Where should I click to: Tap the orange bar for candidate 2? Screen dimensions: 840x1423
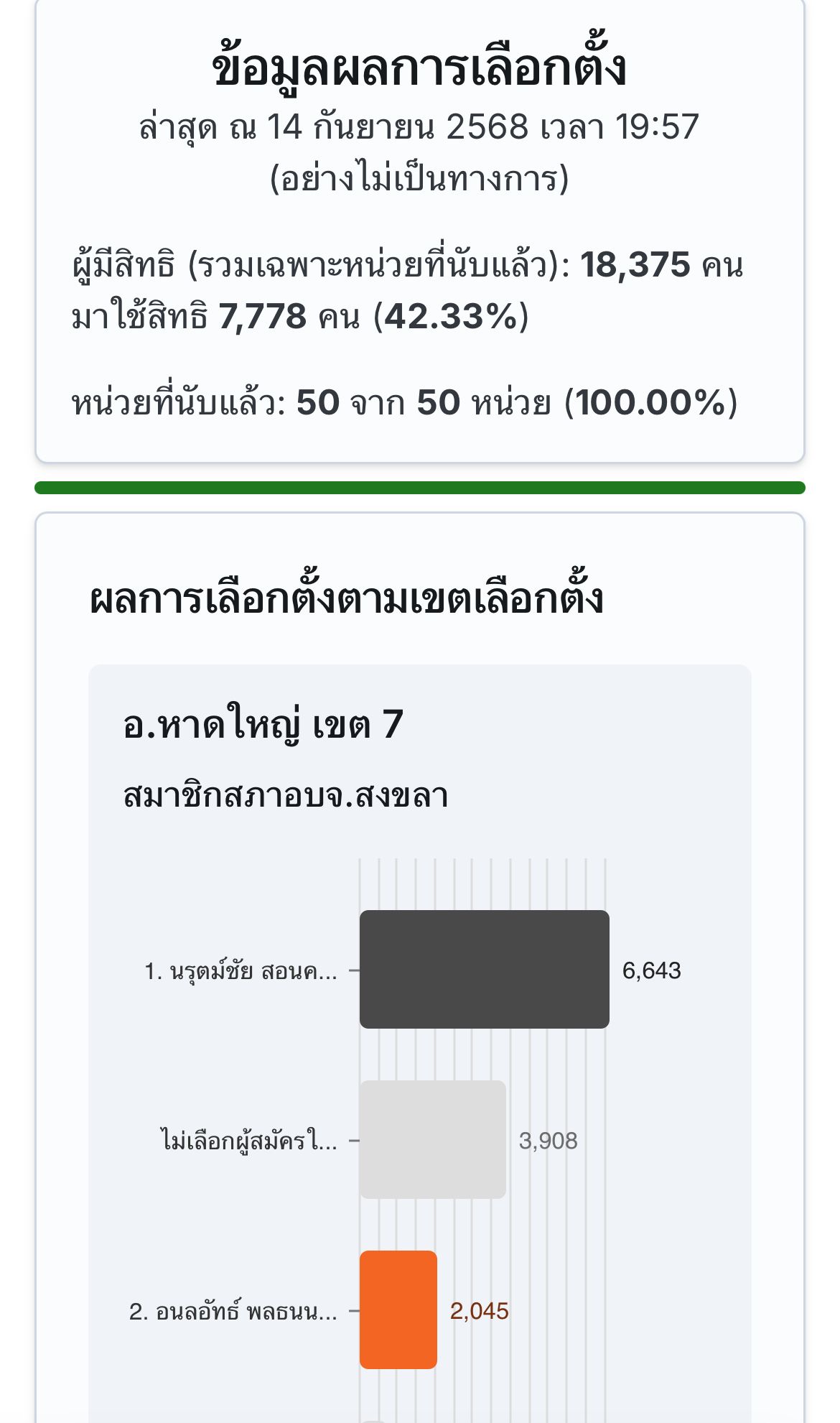[398, 1310]
